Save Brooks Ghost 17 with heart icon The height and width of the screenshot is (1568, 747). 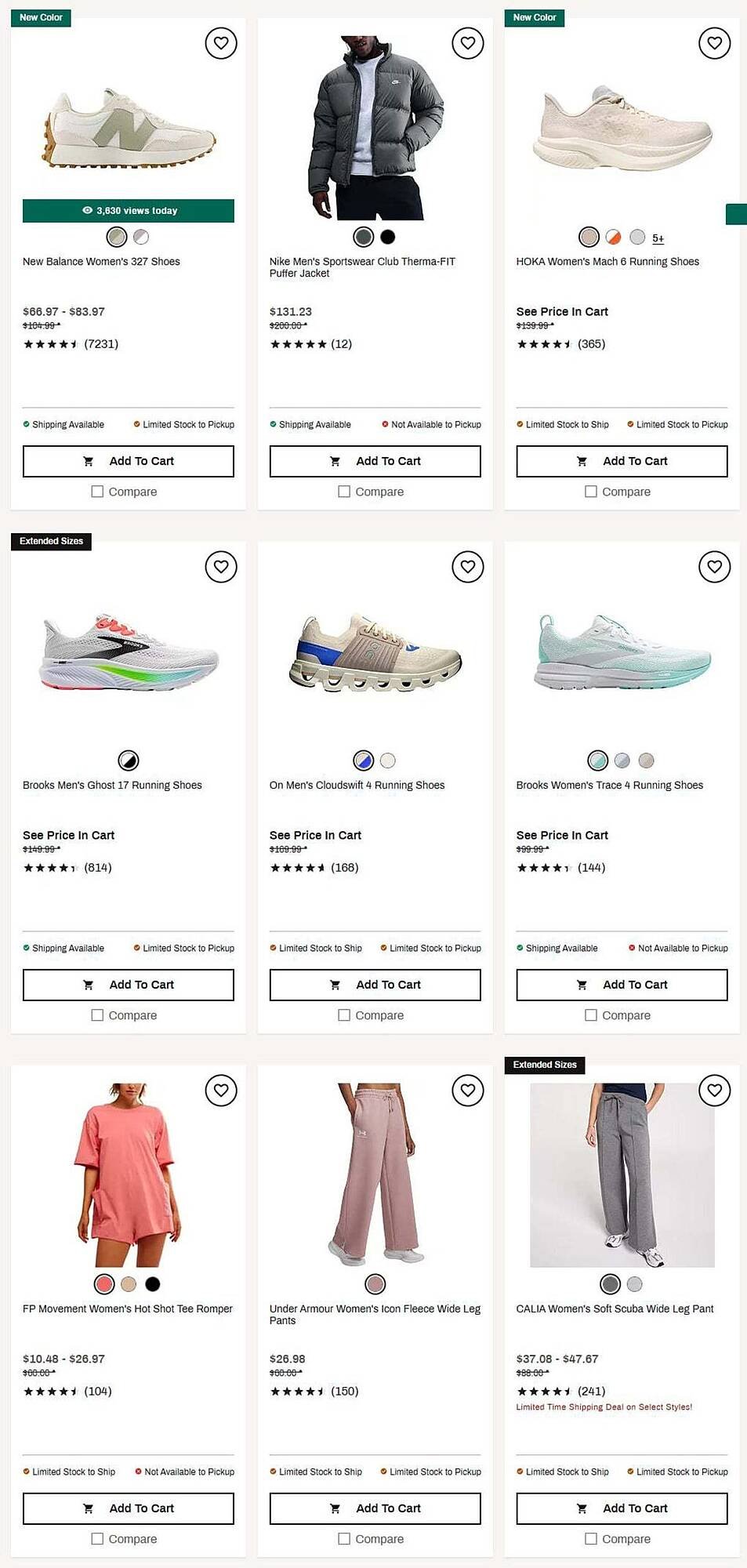point(221,567)
